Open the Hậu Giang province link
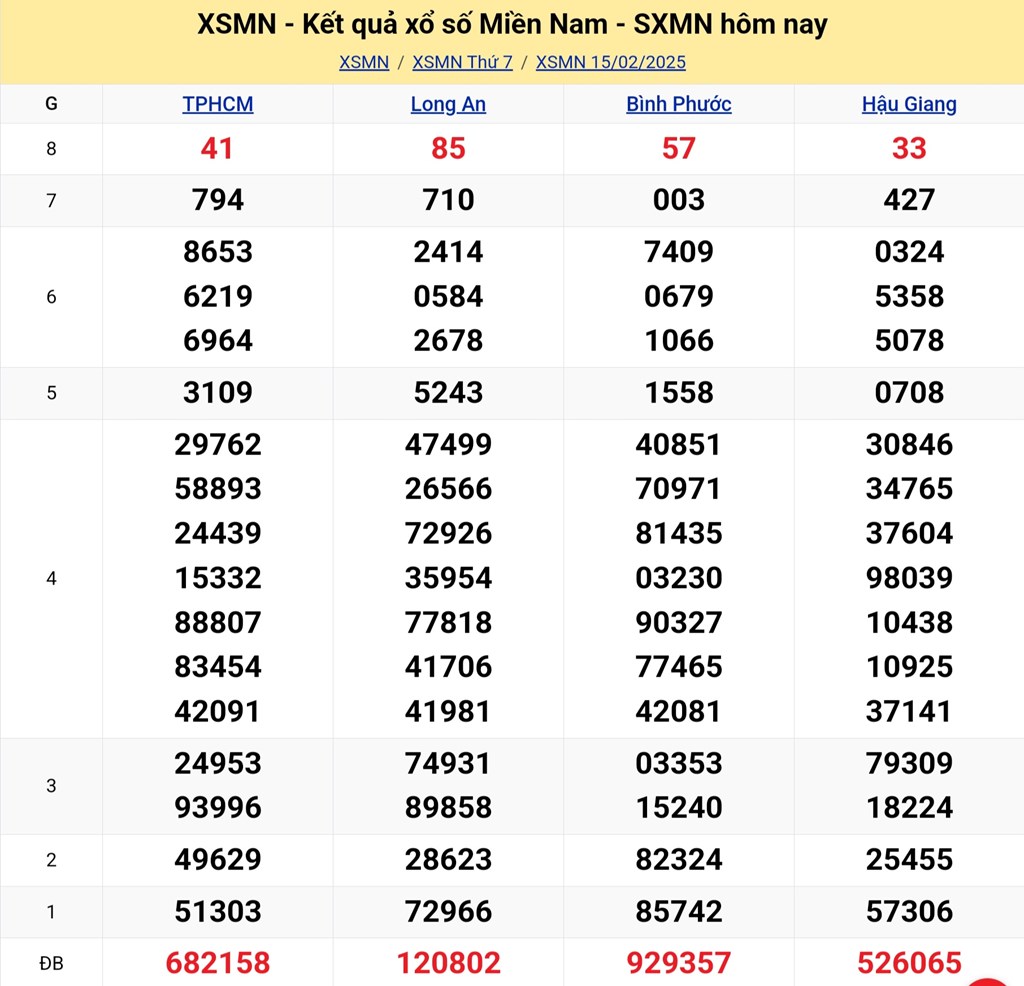 (x=909, y=104)
